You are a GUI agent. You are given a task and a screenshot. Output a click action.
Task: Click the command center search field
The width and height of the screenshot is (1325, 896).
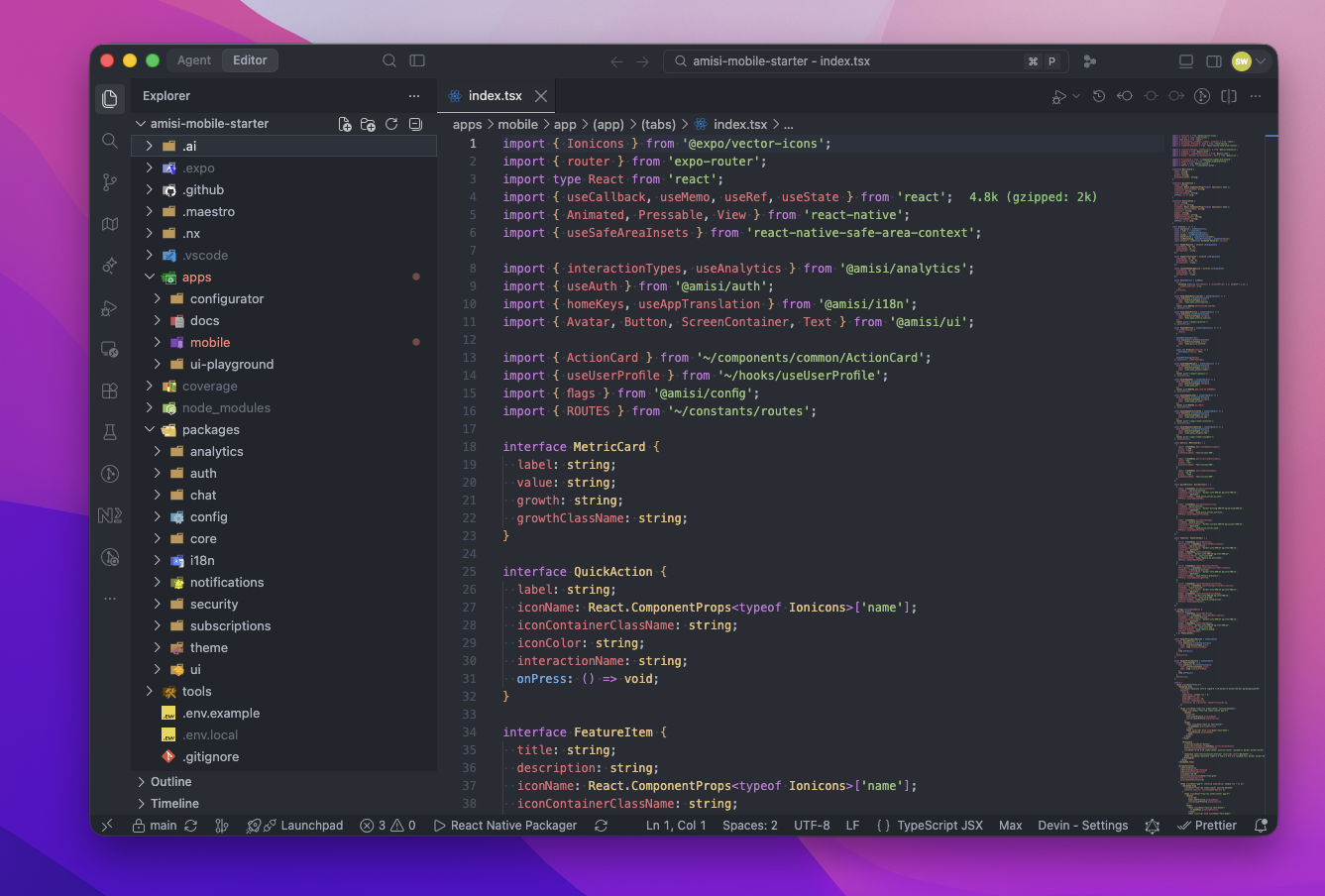865,61
